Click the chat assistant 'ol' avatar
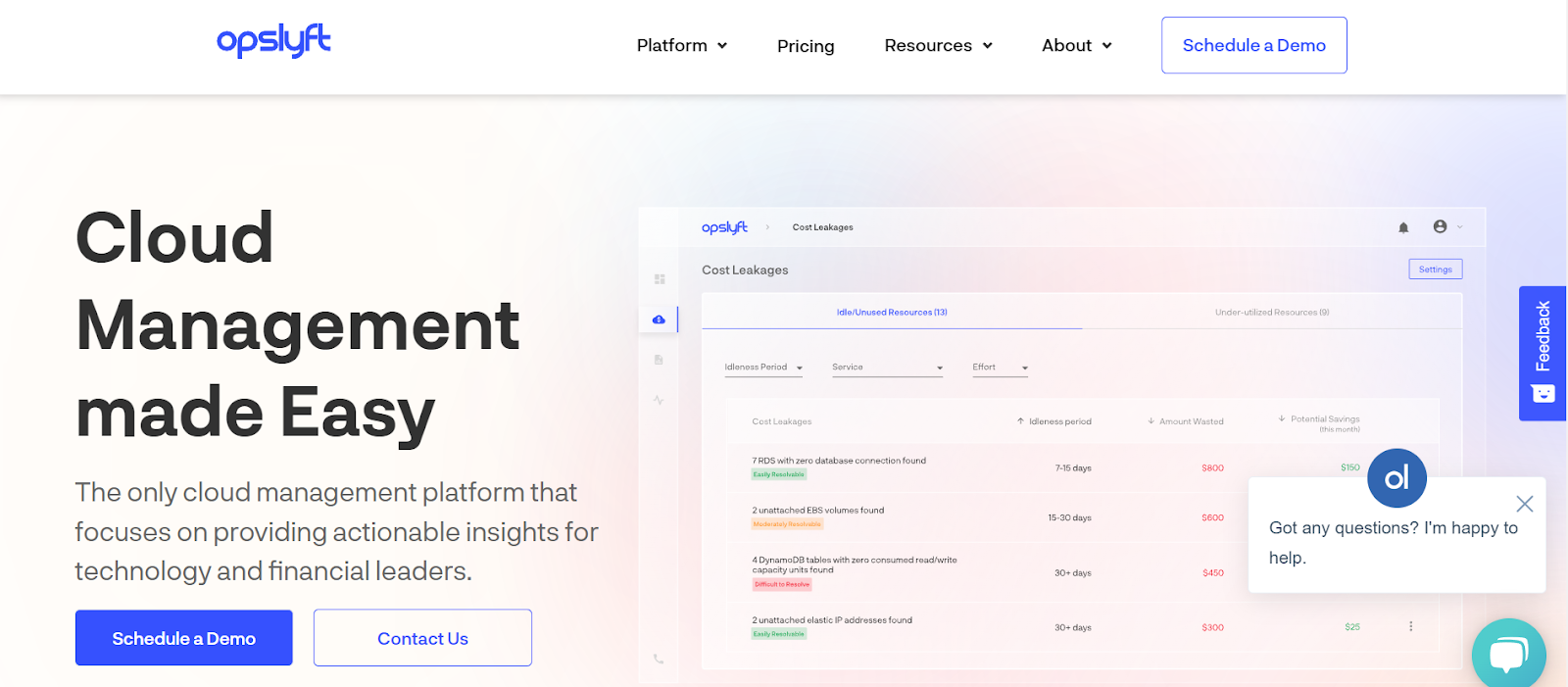Viewport: 1568px width, 687px height. (1396, 478)
